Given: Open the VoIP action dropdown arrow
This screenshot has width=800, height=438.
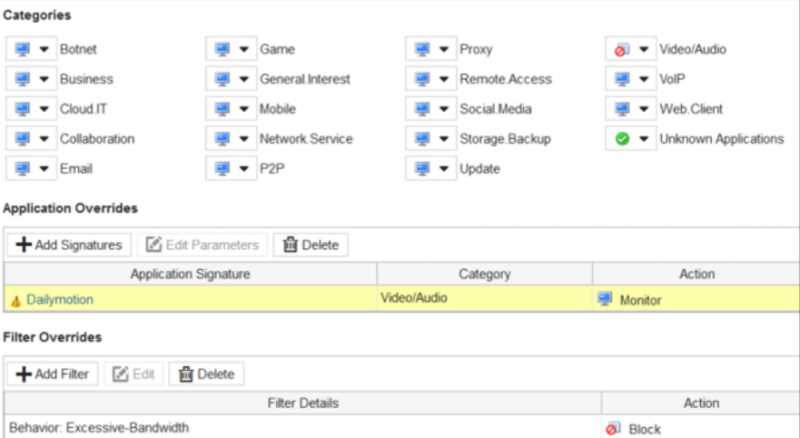Looking at the screenshot, I should pos(643,79).
